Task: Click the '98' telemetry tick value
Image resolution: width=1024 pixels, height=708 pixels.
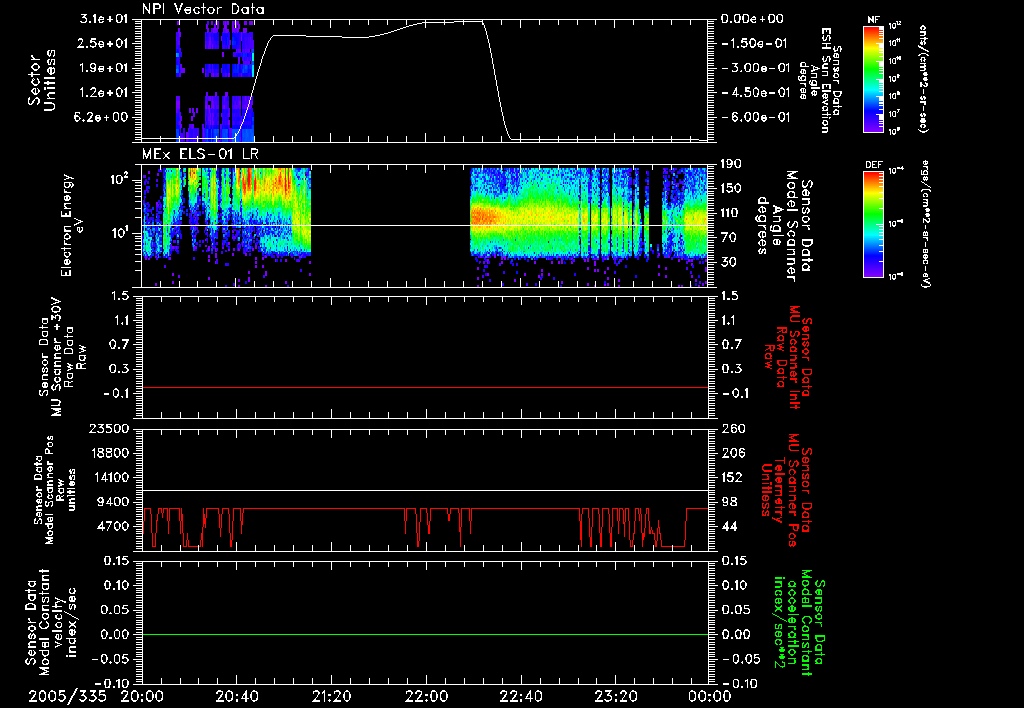Action: 729,502
